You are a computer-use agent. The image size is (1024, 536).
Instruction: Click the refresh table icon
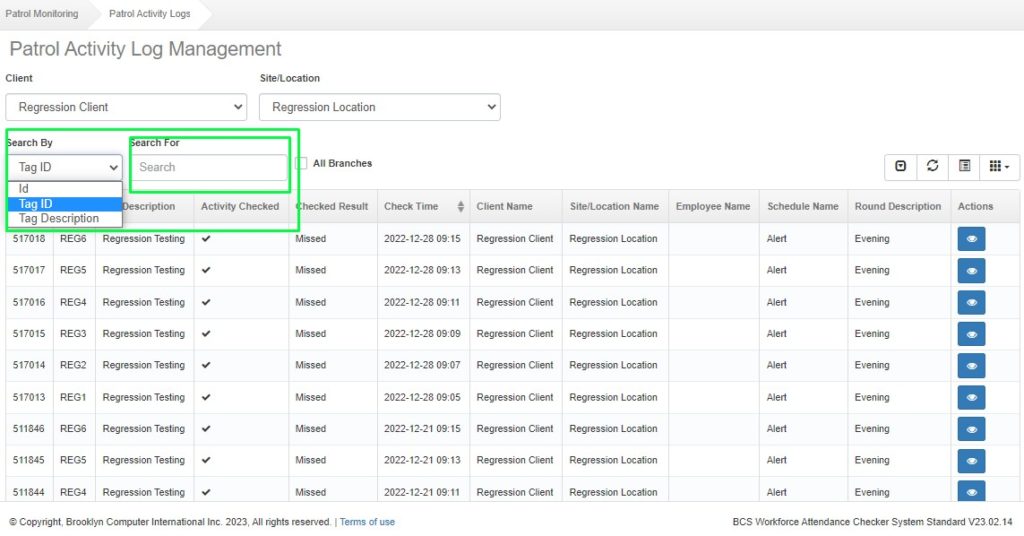[x=932, y=166]
